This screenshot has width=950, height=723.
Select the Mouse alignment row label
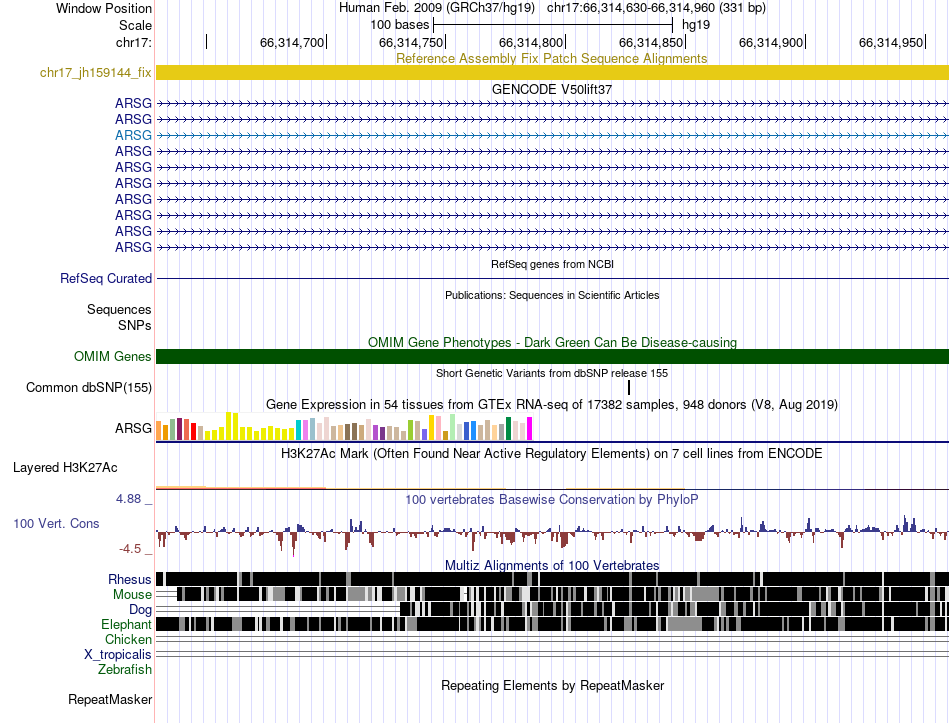pyautogui.click(x=132, y=595)
